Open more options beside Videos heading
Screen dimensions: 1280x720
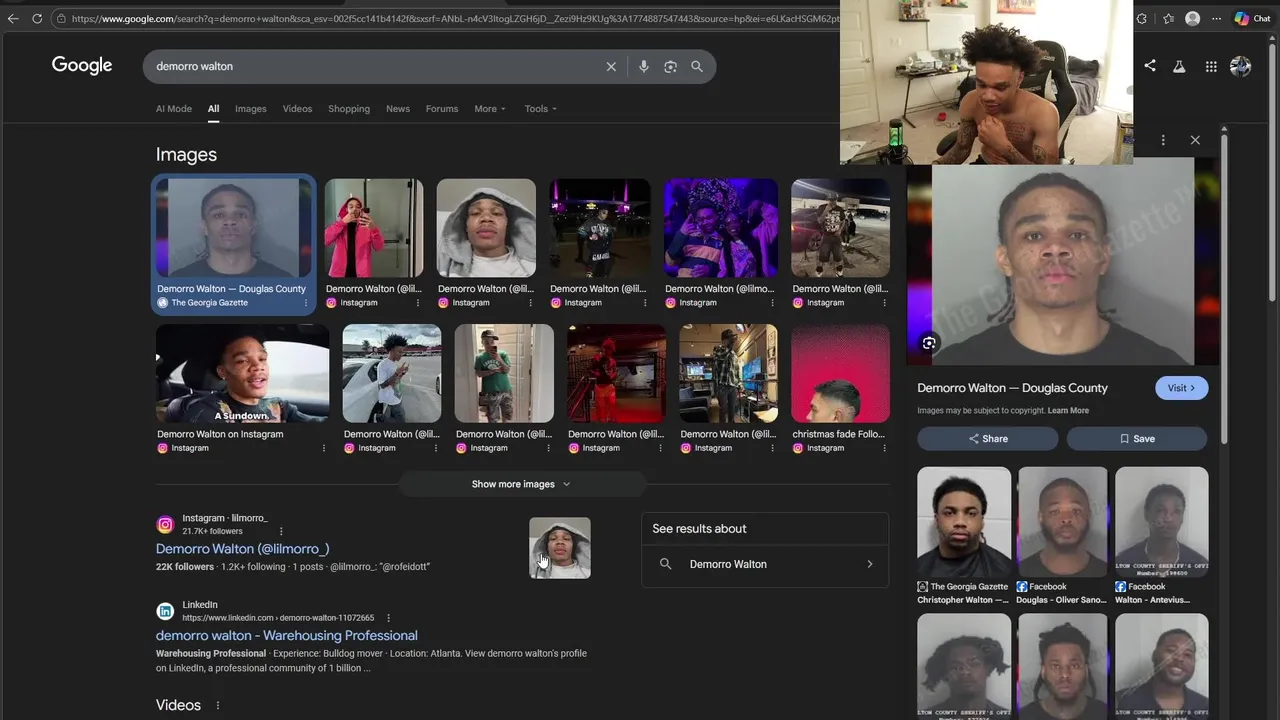[217, 705]
